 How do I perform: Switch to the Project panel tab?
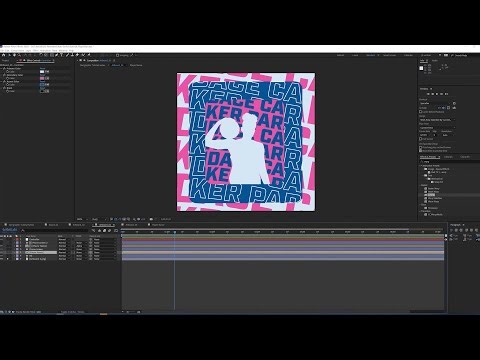click(5, 61)
